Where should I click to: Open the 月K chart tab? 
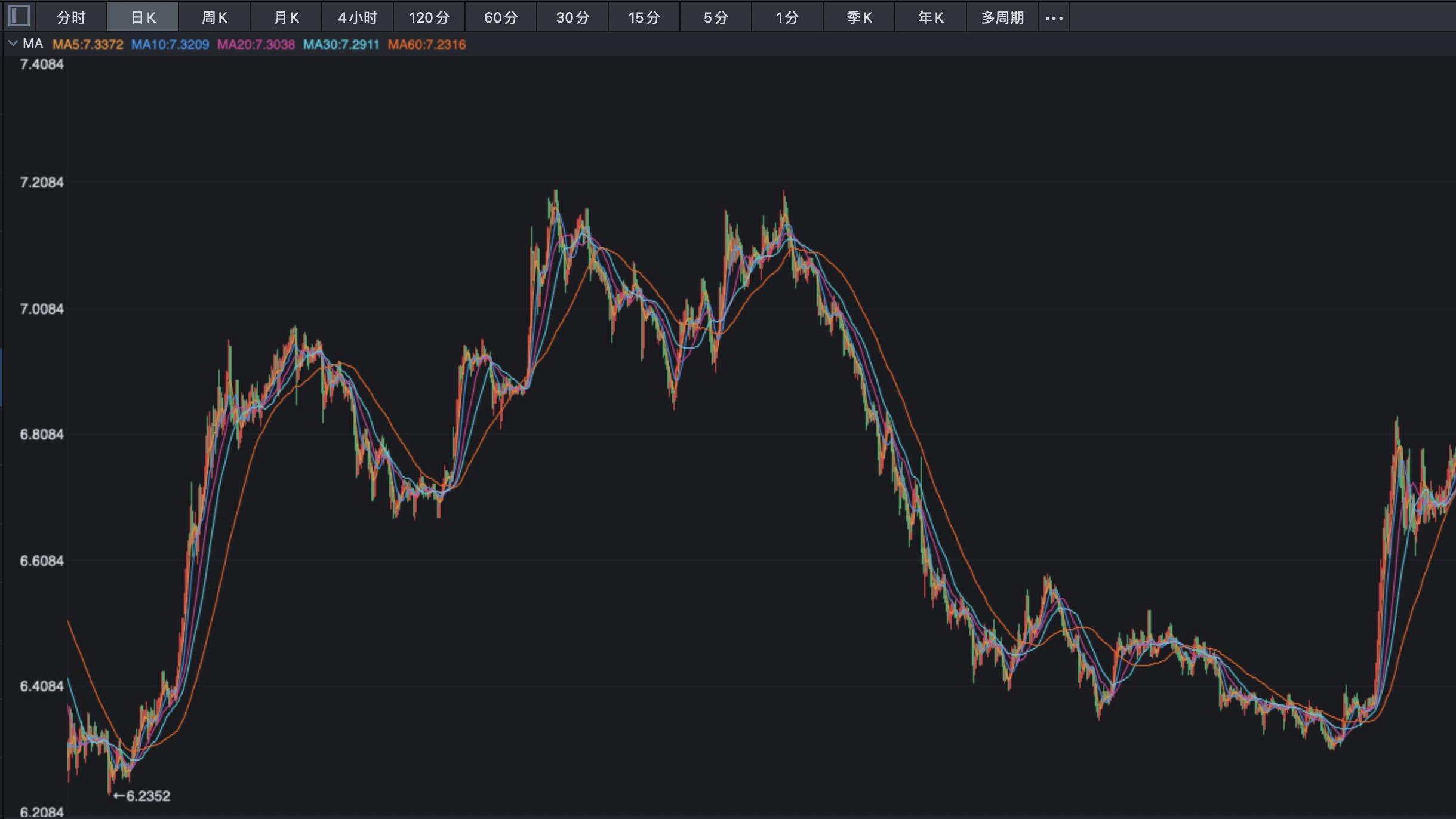pos(286,17)
